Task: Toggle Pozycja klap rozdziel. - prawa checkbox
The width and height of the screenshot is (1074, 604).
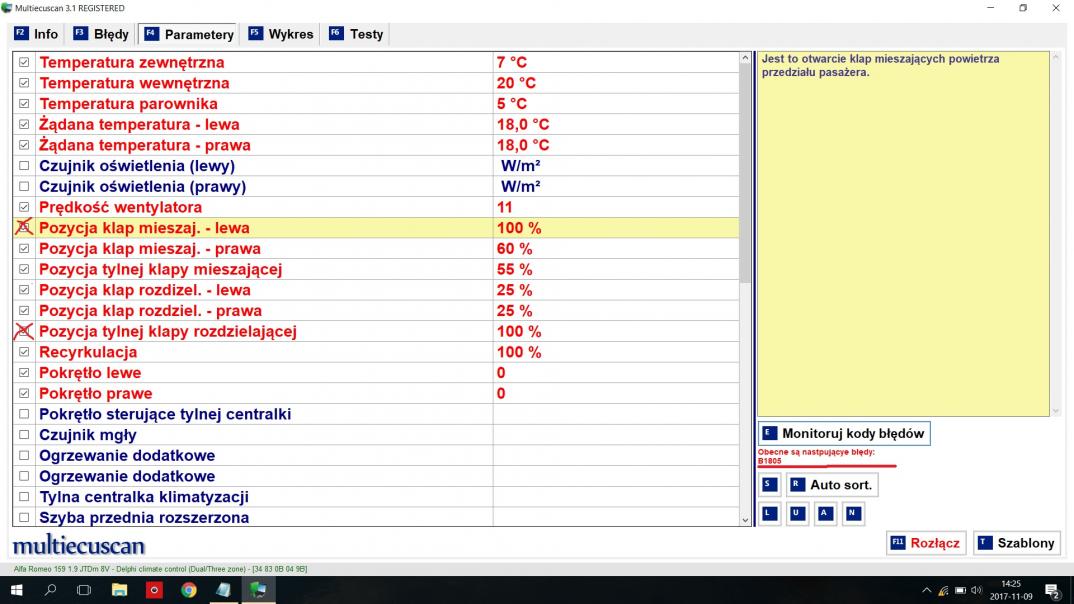Action: coord(24,310)
